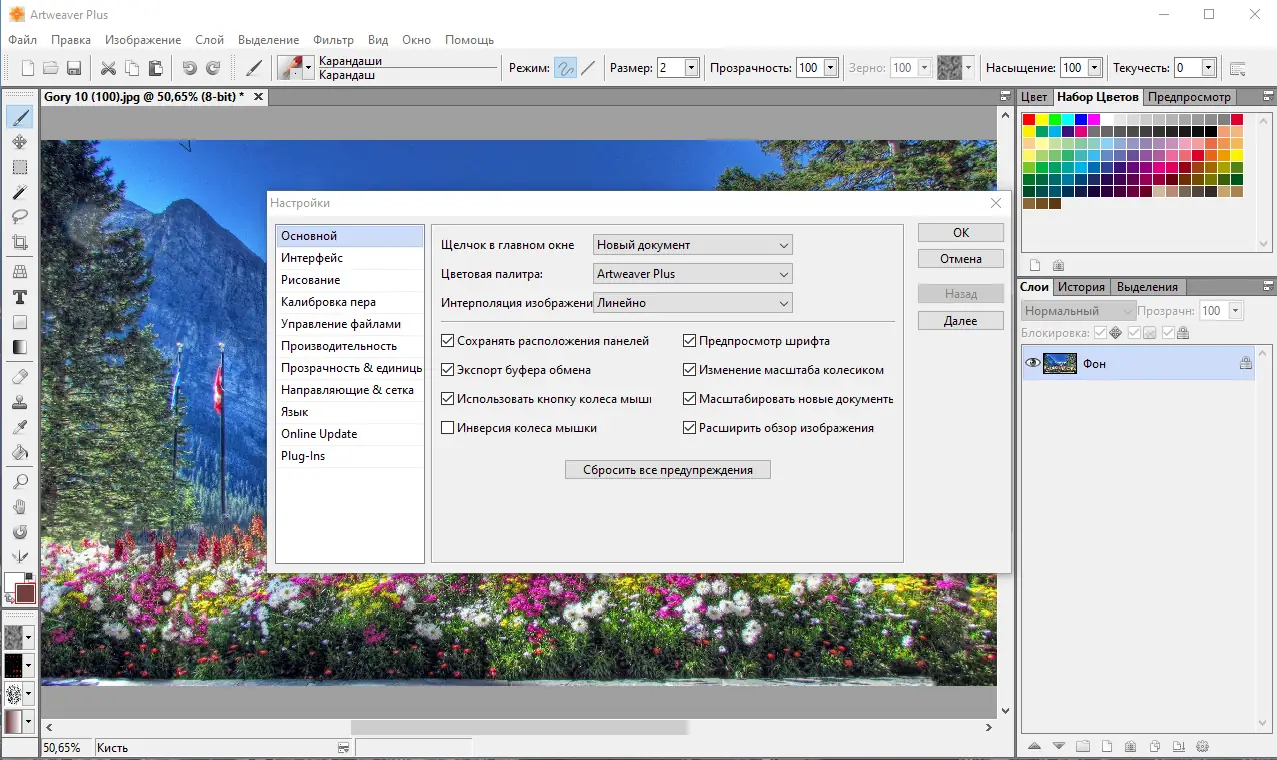Screen dimensions: 1277x760
Task: Hide the Фон layer via eye icon
Action: coord(1032,364)
